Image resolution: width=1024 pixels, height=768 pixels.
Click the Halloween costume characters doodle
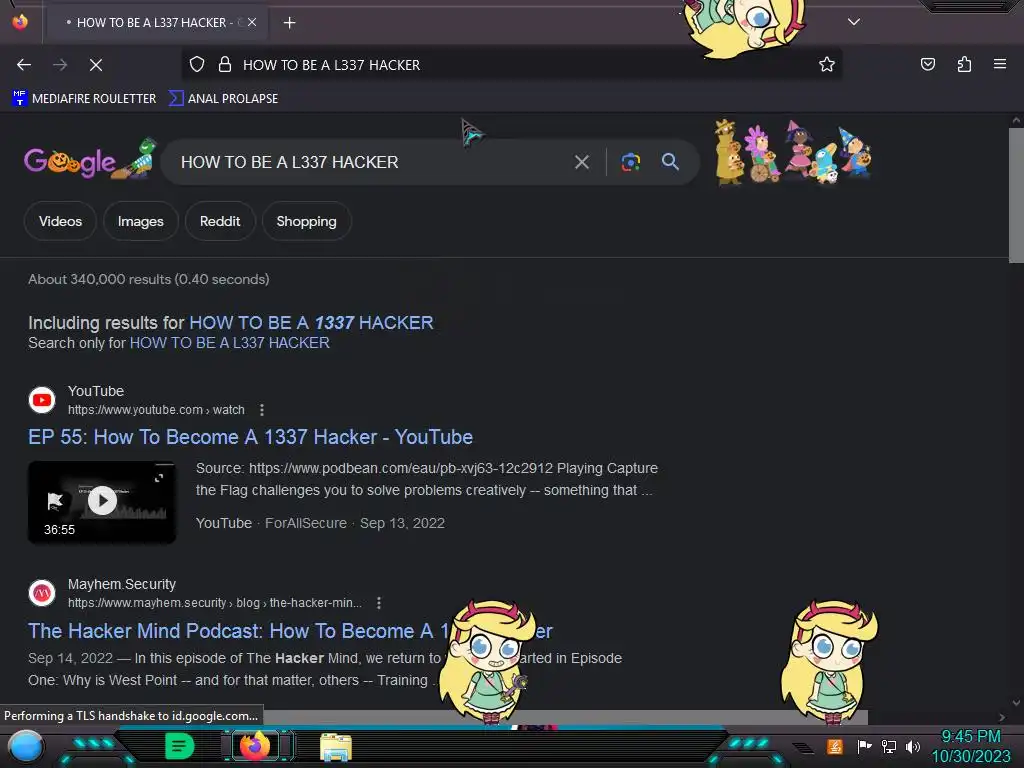click(793, 152)
